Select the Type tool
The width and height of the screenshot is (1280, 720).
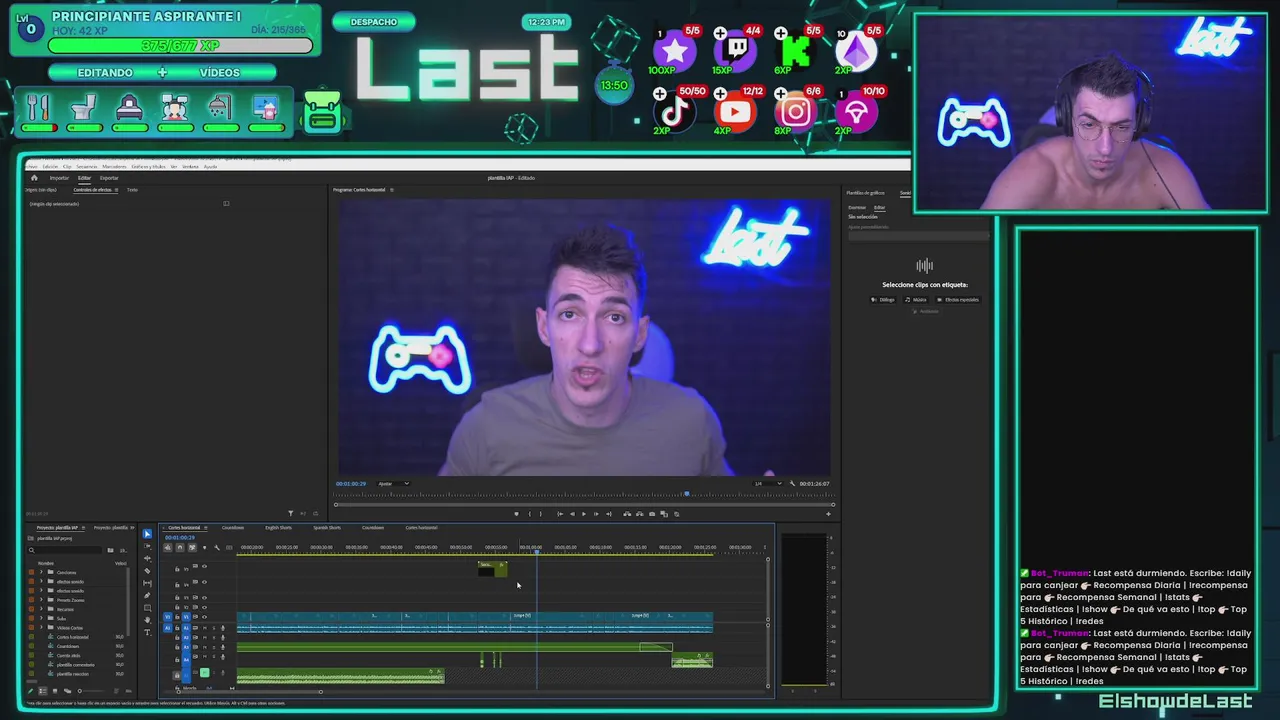pos(147,632)
